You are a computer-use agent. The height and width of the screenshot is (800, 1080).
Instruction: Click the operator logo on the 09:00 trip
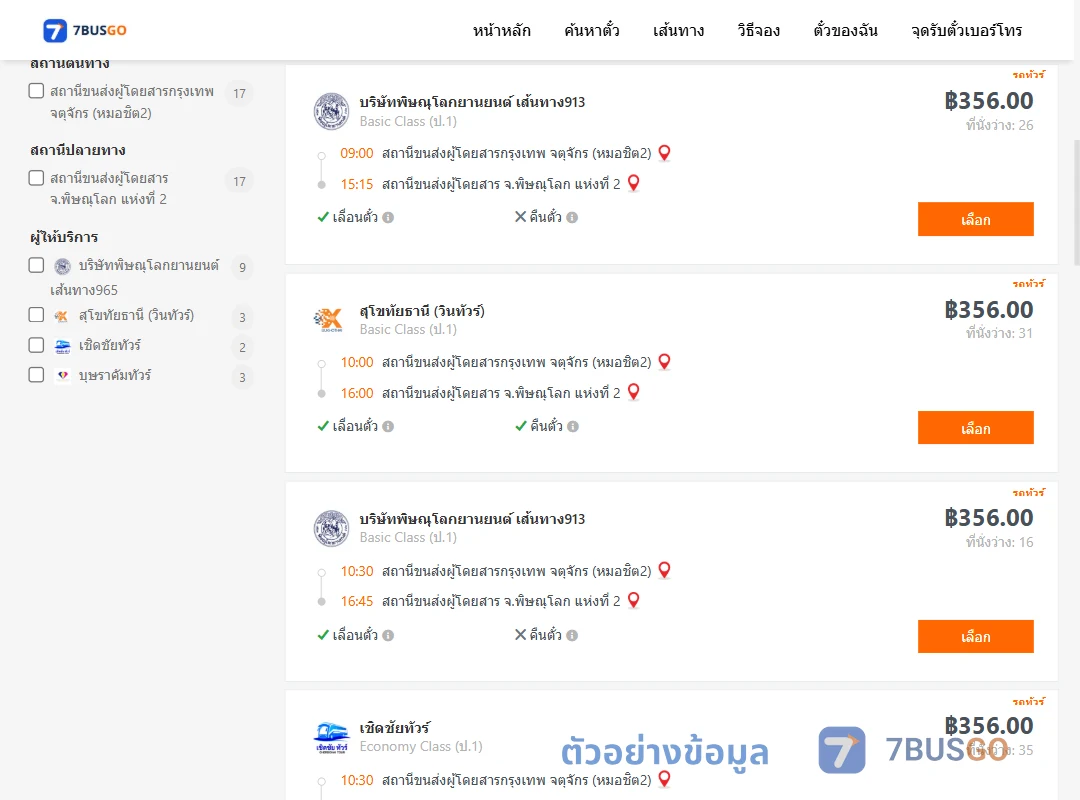coord(331,111)
